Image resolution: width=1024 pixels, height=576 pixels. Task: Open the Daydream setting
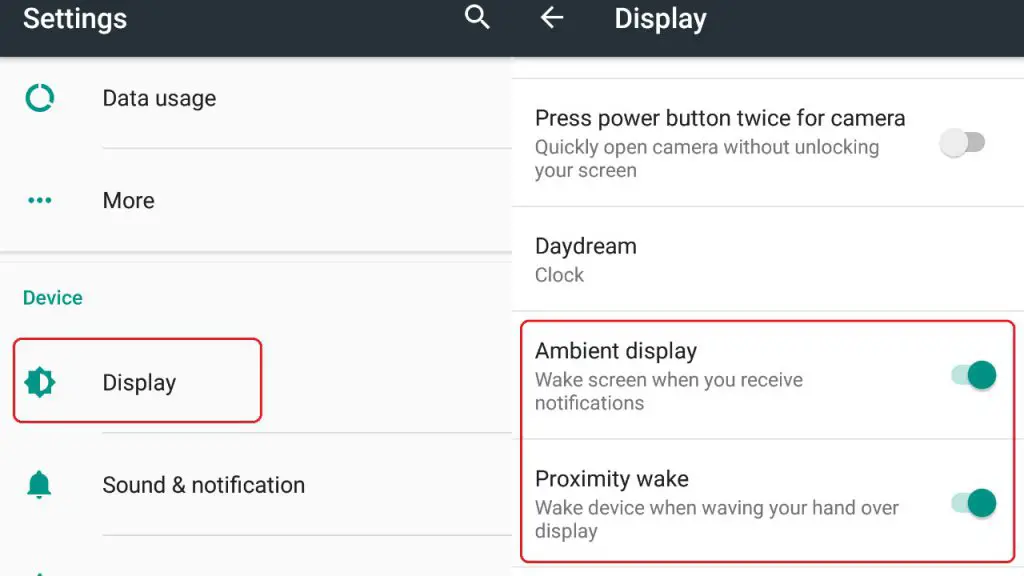[768, 259]
